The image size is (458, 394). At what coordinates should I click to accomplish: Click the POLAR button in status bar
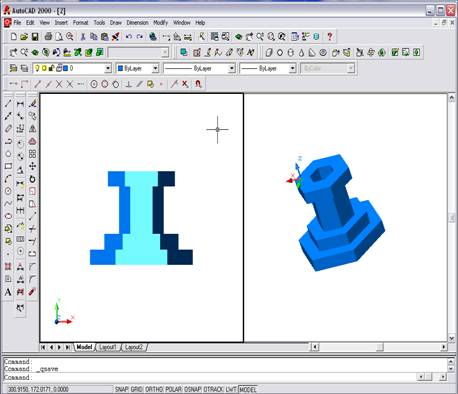pos(174,389)
